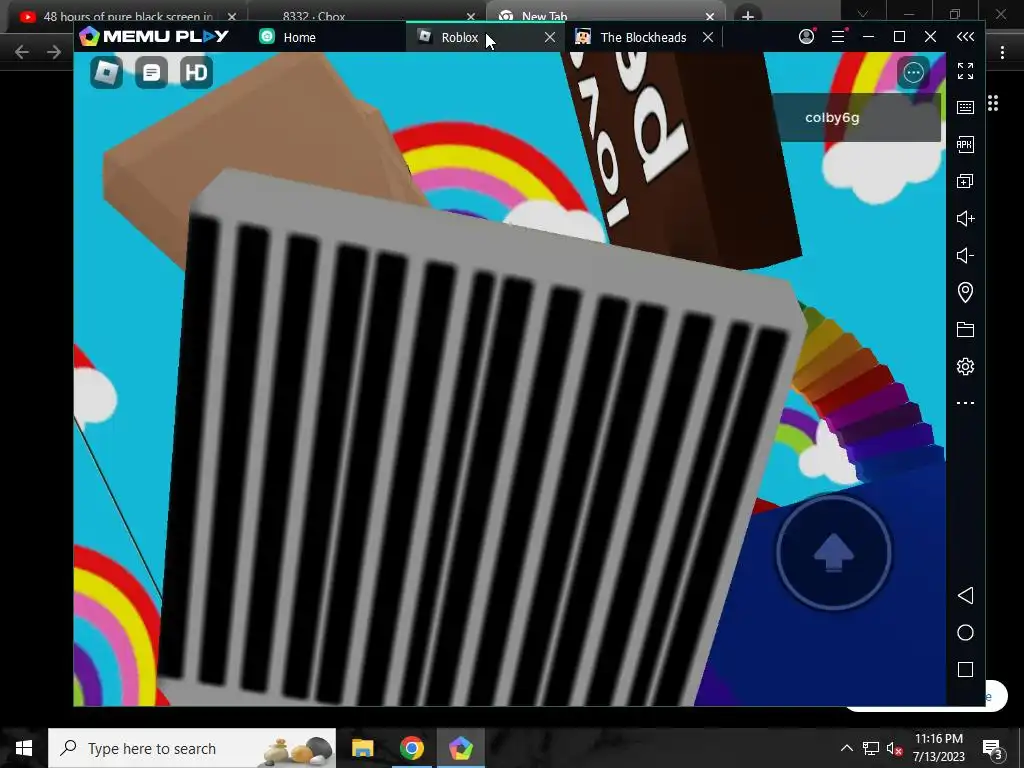Open the MEmu account profile icon
Viewport: 1024px width, 768px height.
[807, 37]
